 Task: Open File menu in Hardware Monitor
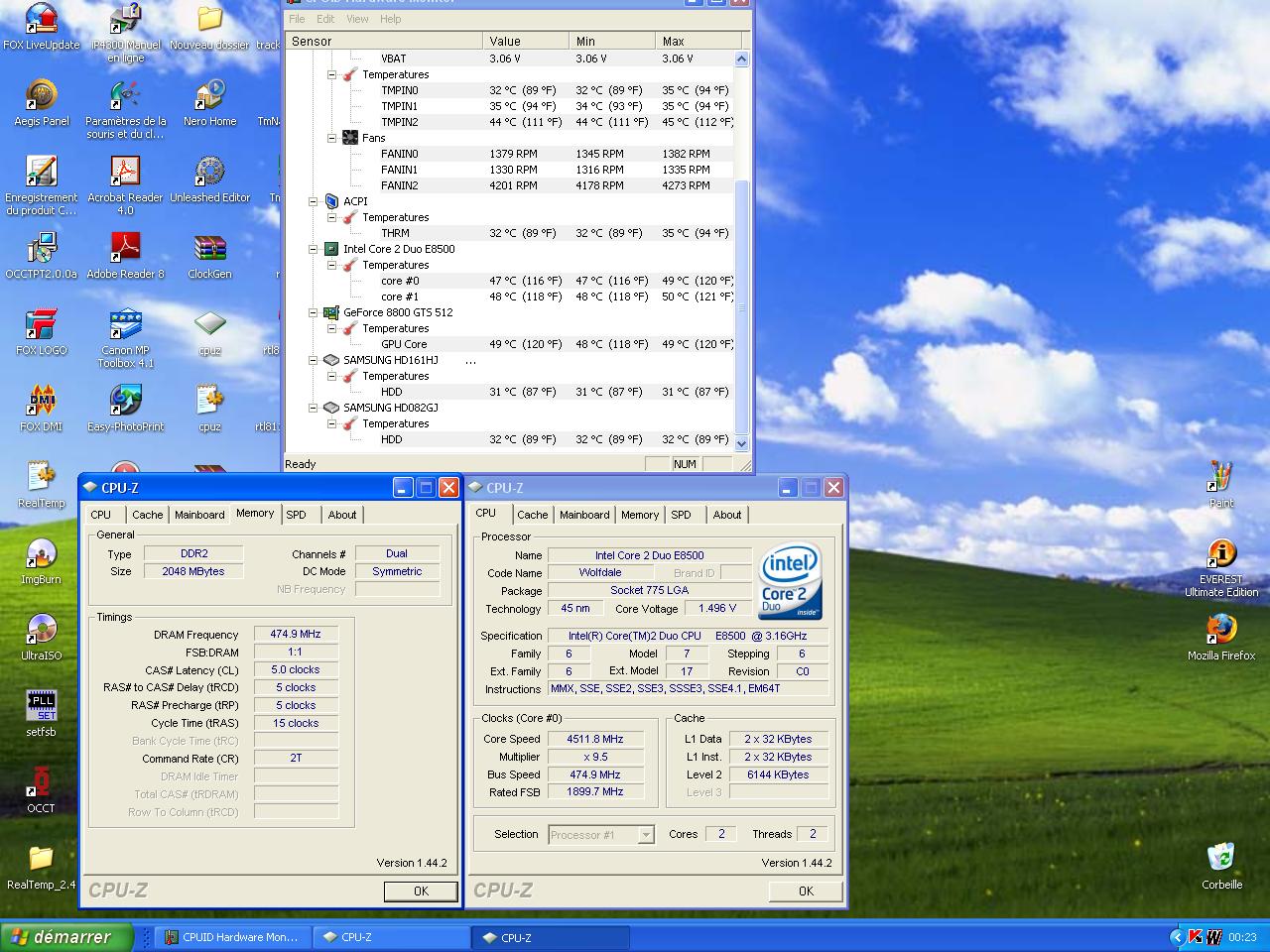[x=297, y=19]
